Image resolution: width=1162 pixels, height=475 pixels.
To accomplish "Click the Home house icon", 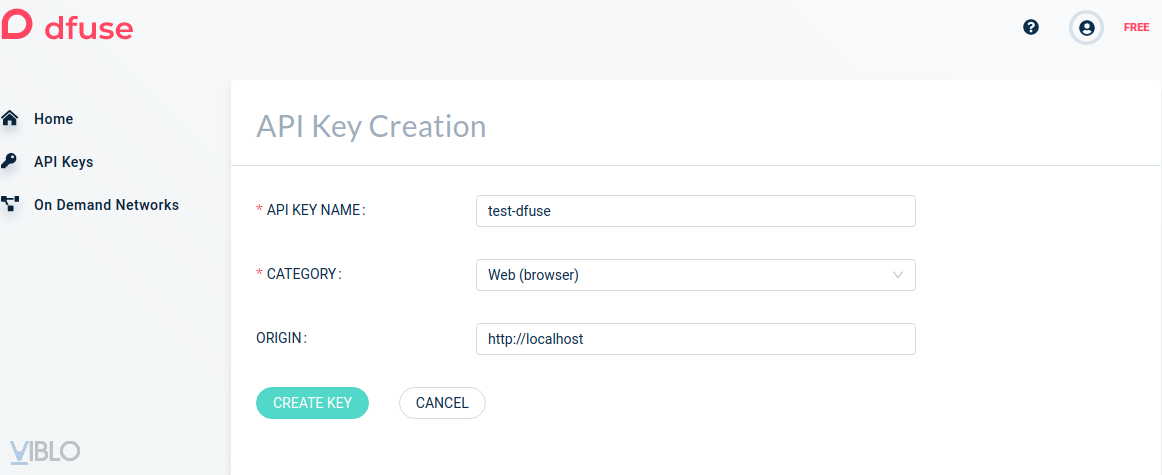I will coord(10,119).
